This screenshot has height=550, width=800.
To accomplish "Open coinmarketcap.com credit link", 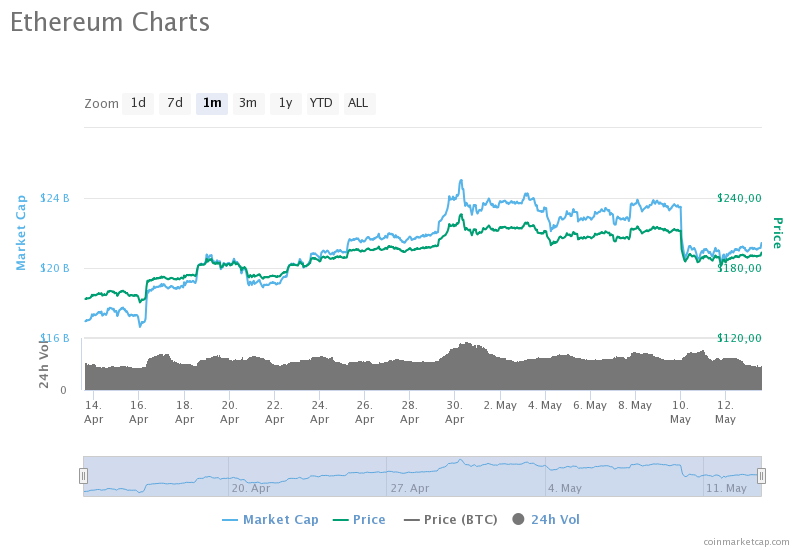I will point(746,541).
